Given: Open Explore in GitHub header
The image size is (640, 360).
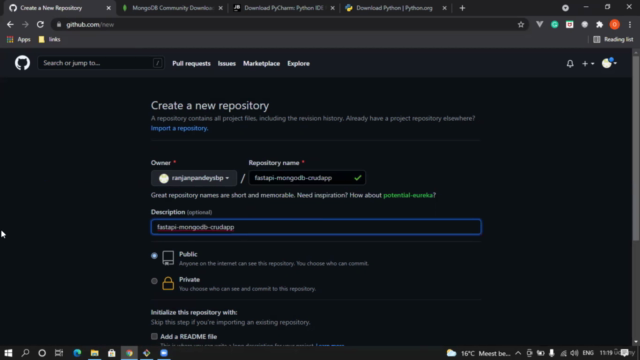Looking at the screenshot, I should (x=298, y=64).
